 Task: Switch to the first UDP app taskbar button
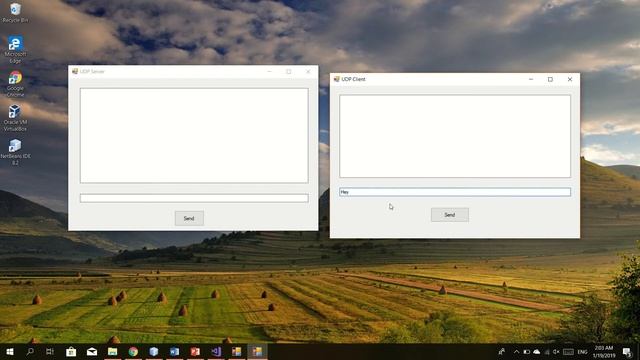tap(236, 351)
